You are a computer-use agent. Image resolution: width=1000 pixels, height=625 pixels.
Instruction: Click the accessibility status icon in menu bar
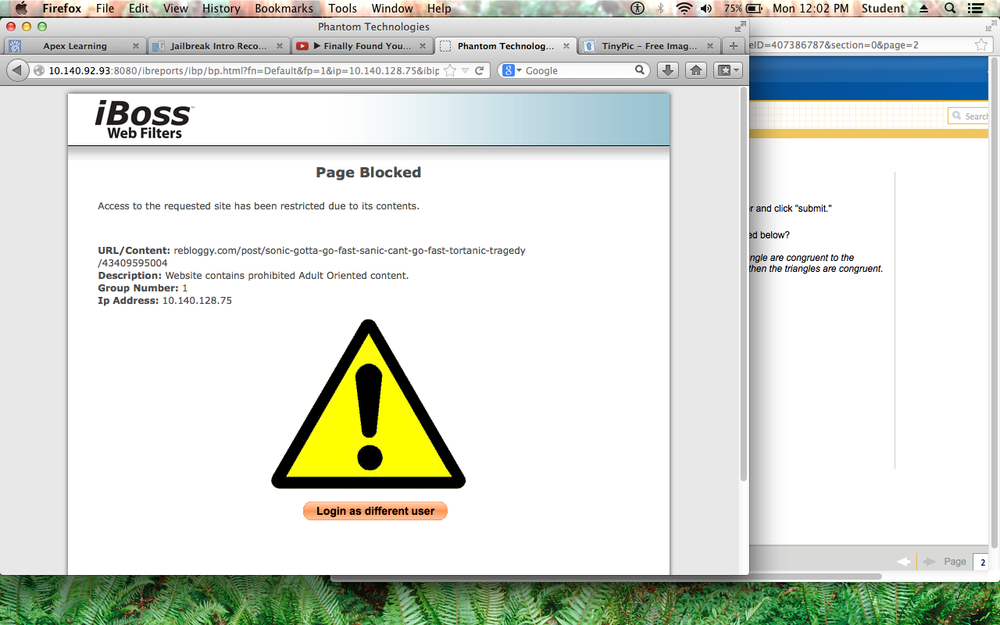637,8
